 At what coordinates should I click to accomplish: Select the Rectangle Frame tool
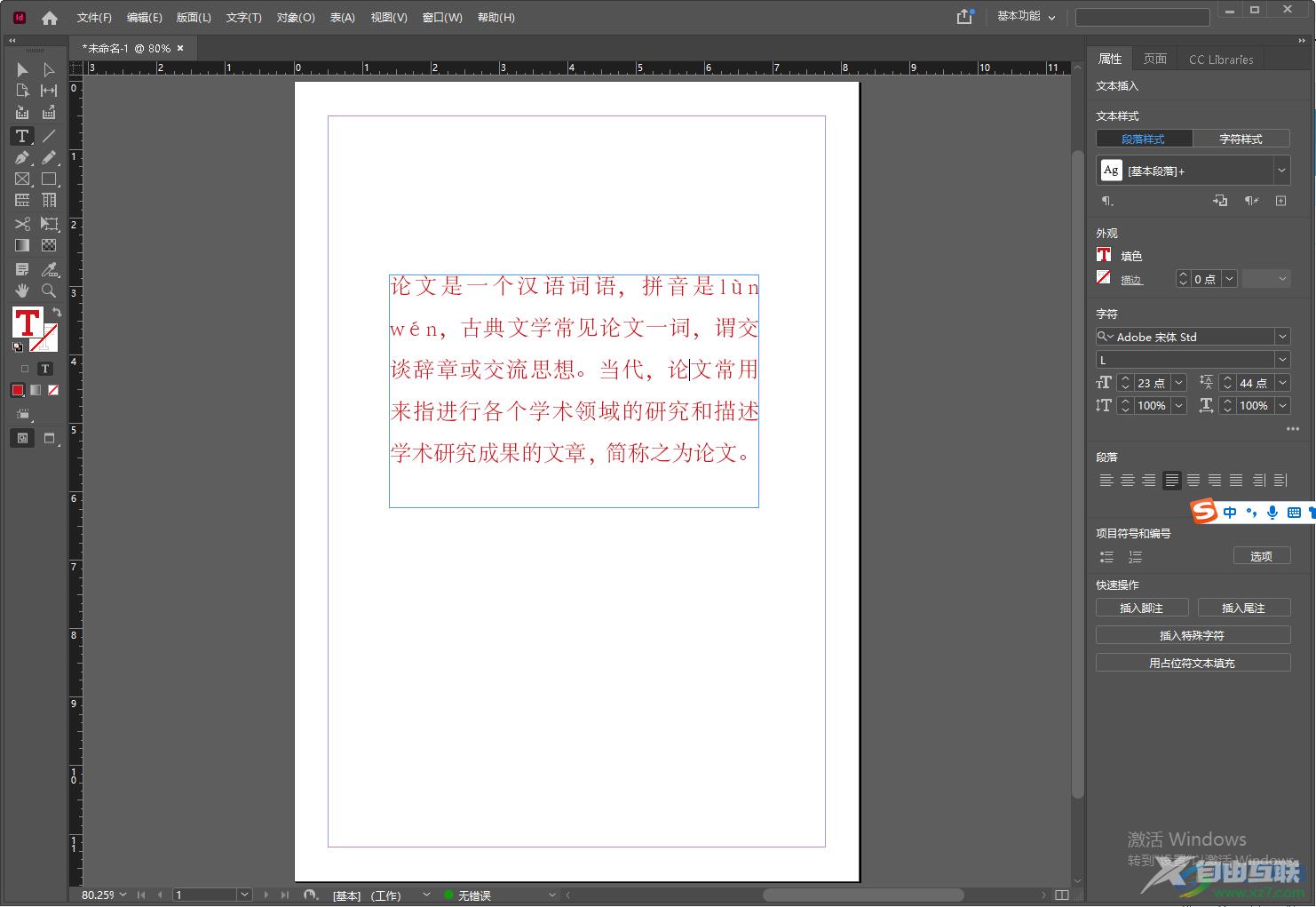coord(22,179)
